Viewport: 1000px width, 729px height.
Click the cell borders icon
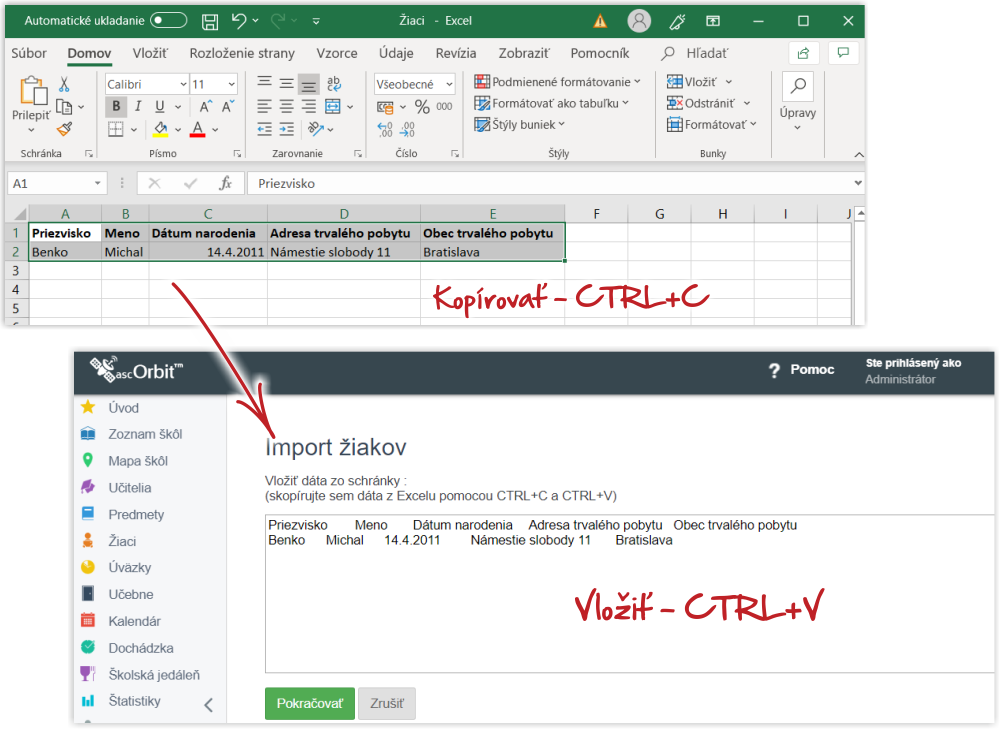(x=115, y=129)
